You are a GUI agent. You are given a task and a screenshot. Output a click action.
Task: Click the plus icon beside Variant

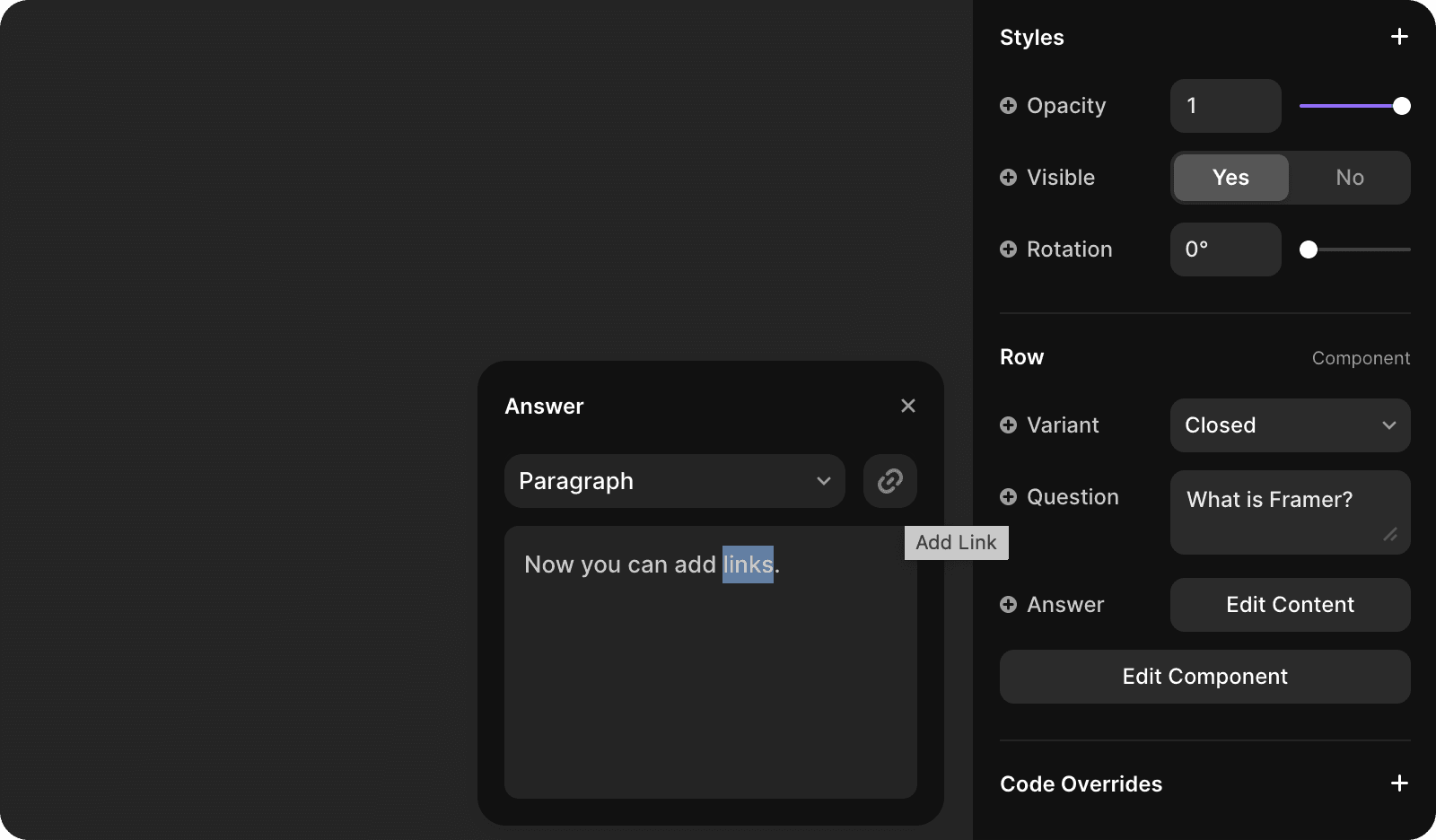(1008, 425)
